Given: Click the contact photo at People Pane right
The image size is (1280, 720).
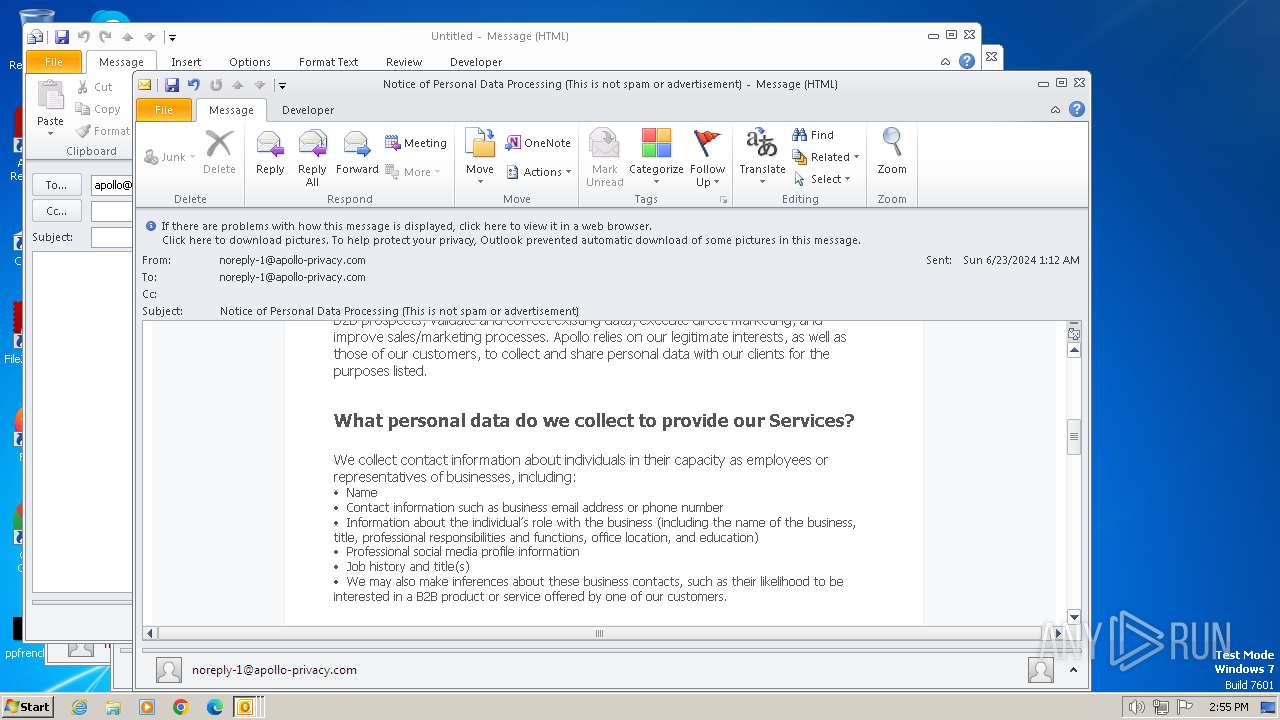Looking at the screenshot, I should point(1040,670).
